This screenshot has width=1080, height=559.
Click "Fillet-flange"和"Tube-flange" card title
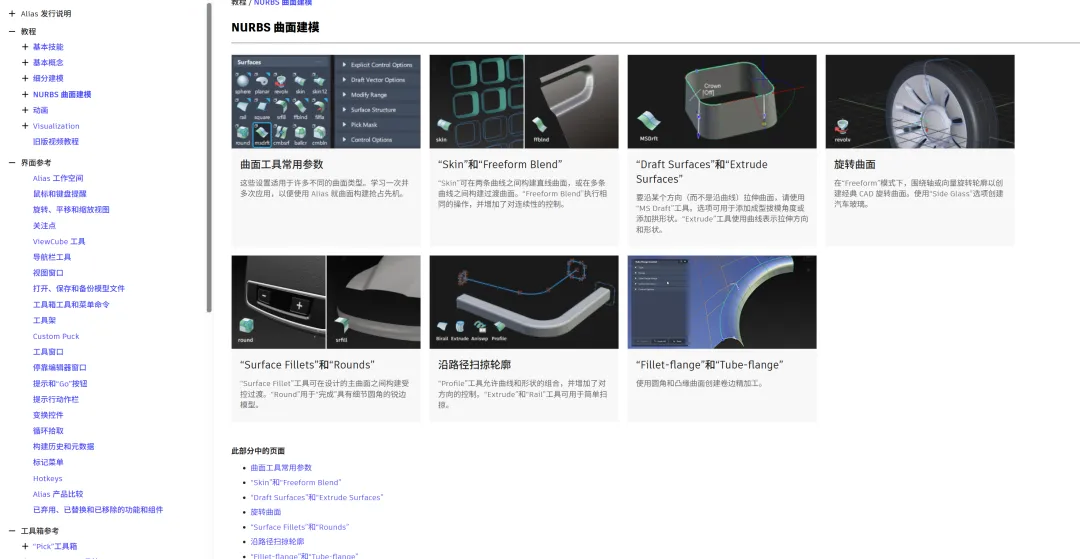(709, 365)
